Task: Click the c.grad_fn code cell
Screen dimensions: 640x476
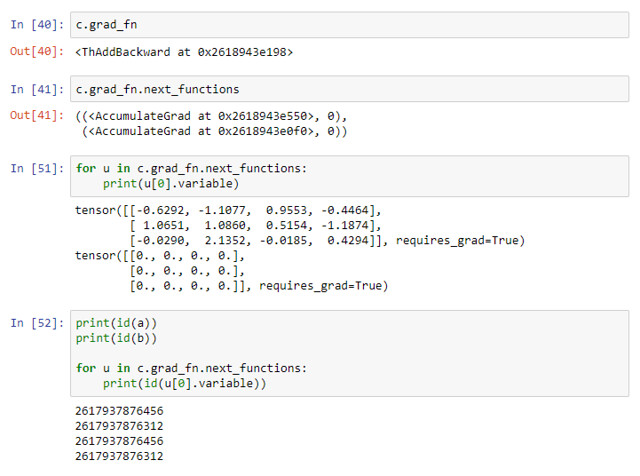Action: point(350,23)
